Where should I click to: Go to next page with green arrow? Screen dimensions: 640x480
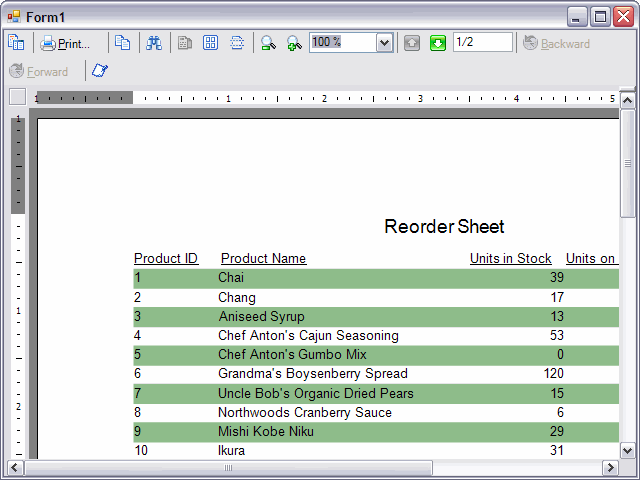(x=438, y=43)
